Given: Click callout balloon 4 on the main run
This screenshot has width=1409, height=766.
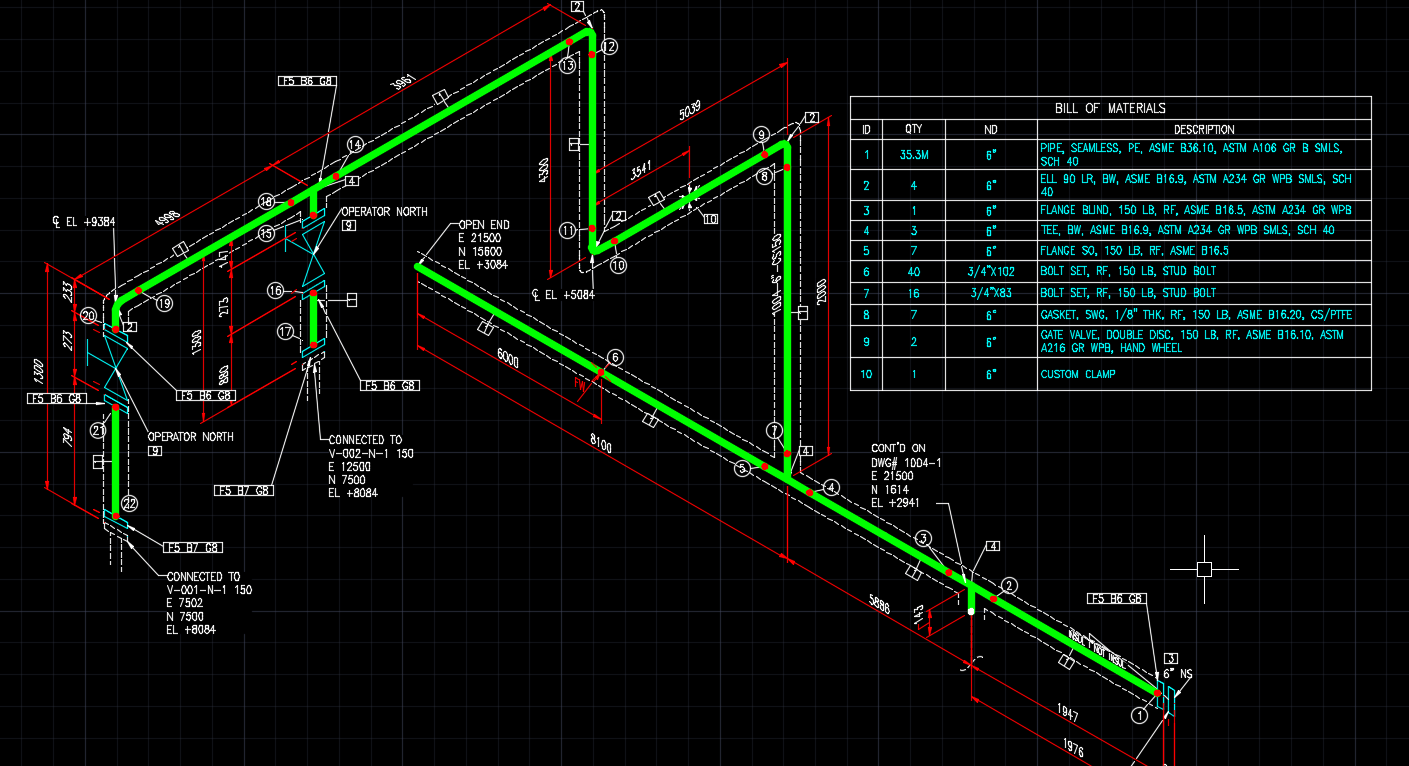Looking at the screenshot, I should (832, 488).
